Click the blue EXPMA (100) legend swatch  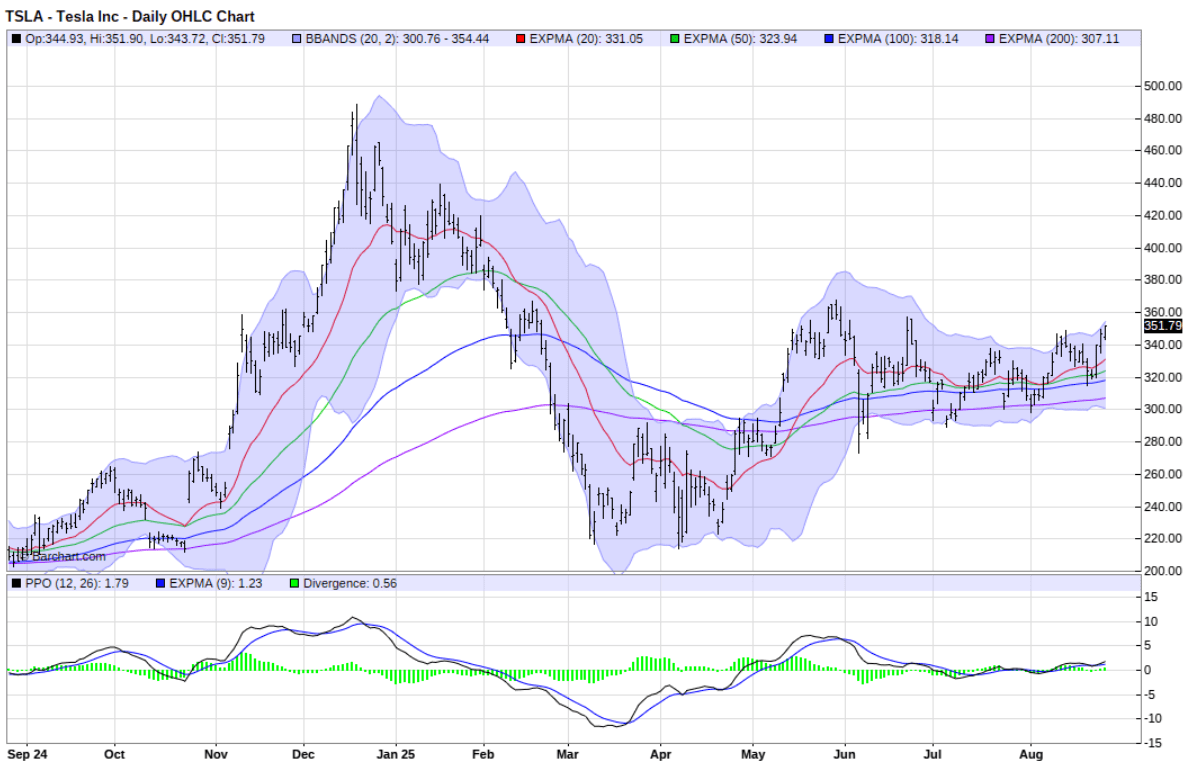(829, 39)
